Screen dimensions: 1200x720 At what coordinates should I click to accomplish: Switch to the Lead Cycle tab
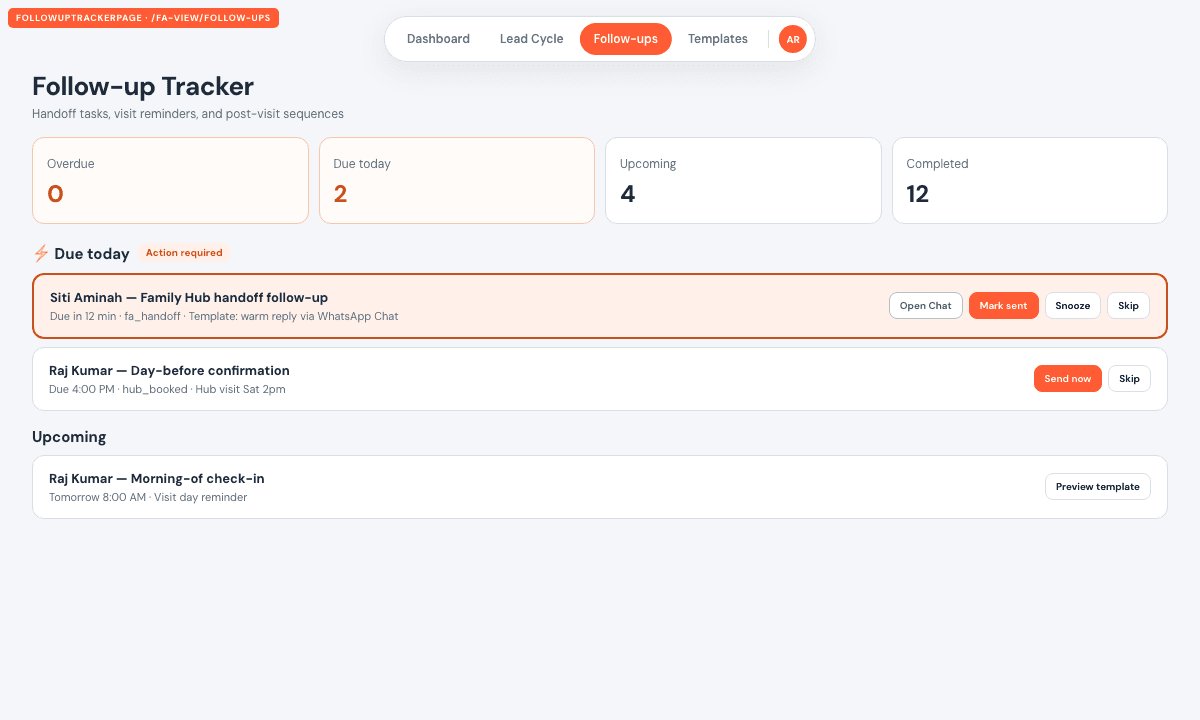tap(532, 39)
